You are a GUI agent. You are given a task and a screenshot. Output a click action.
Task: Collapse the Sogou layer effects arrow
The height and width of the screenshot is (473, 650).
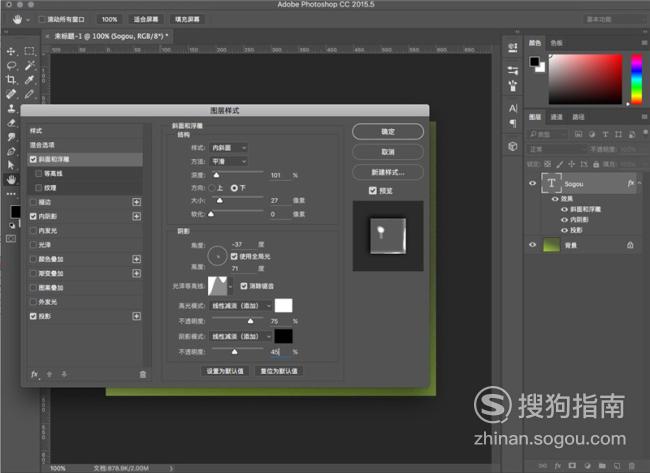[640, 183]
